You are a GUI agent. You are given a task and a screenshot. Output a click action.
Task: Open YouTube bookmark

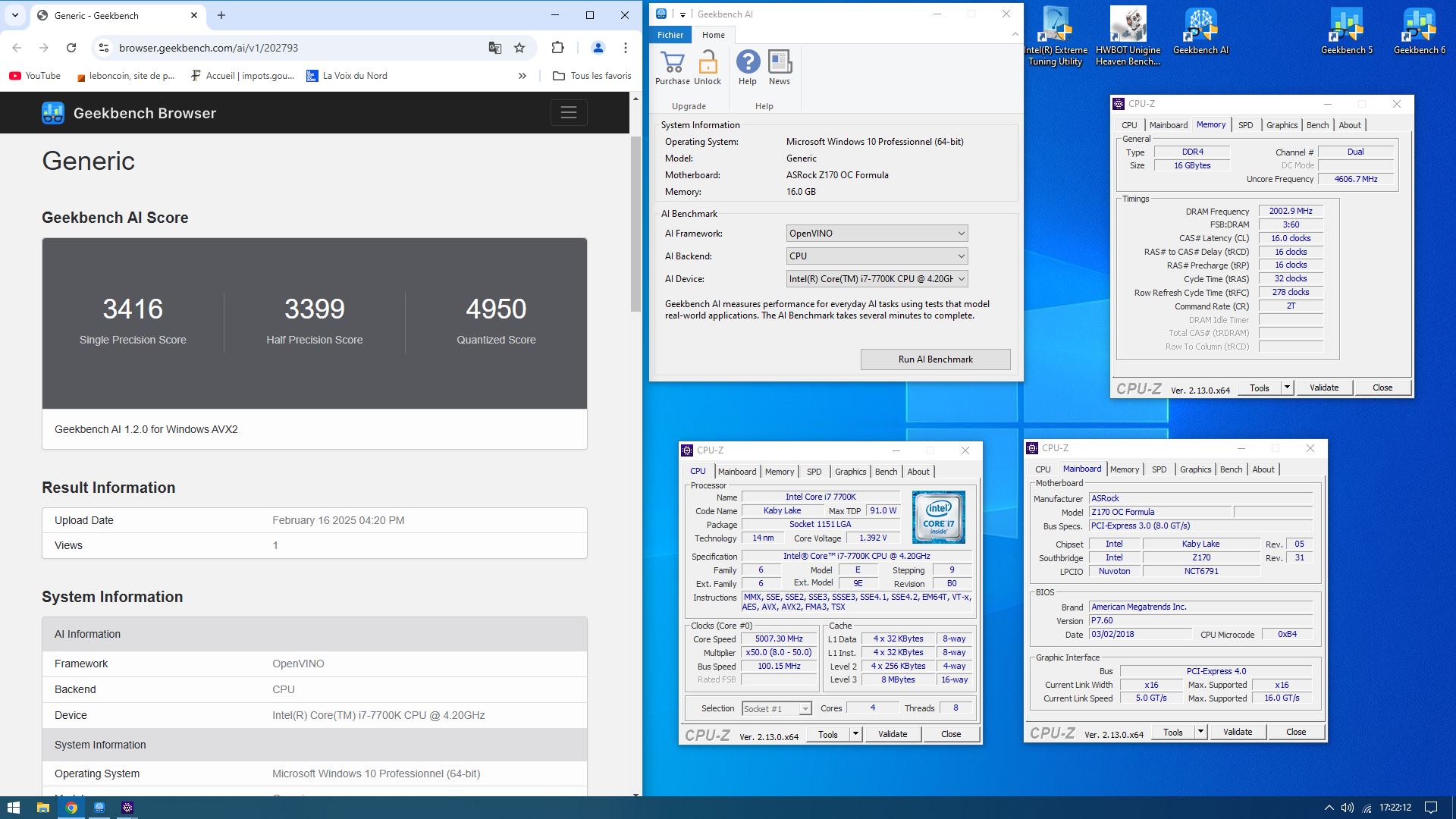coord(35,76)
